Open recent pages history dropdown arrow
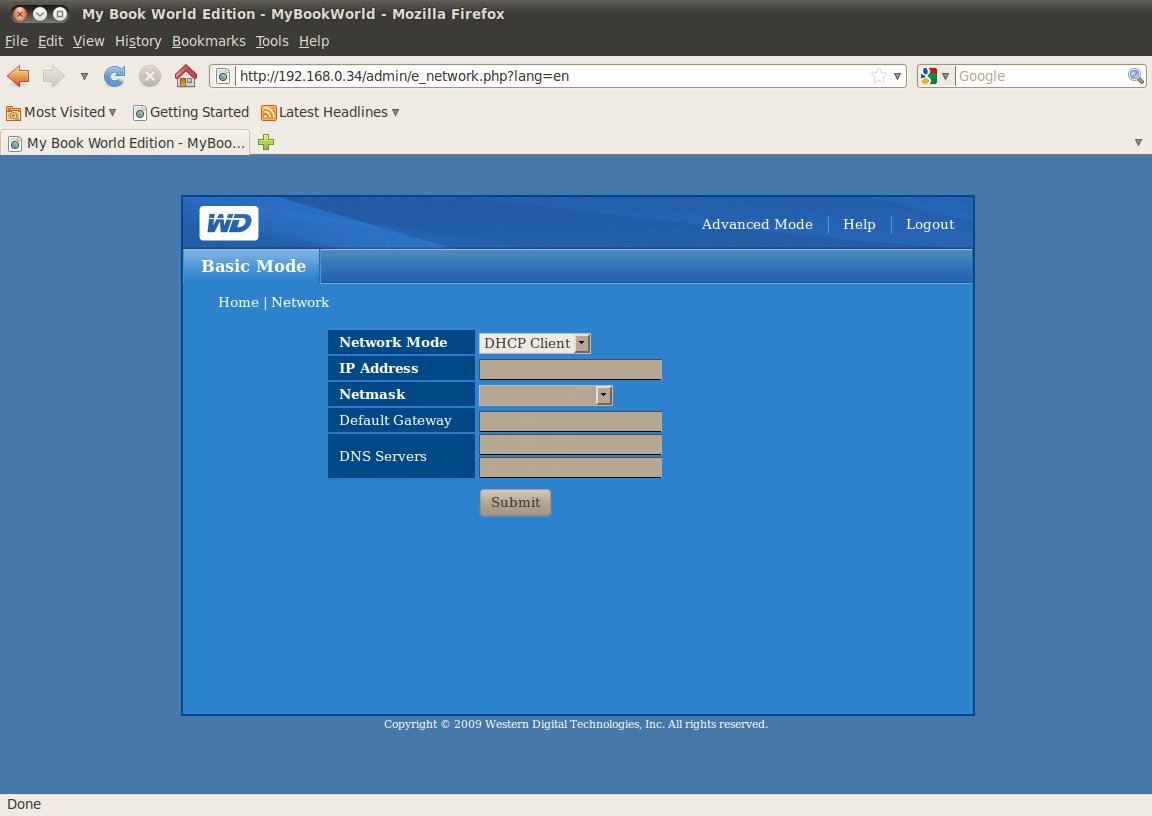This screenshot has width=1152, height=816. point(84,76)
